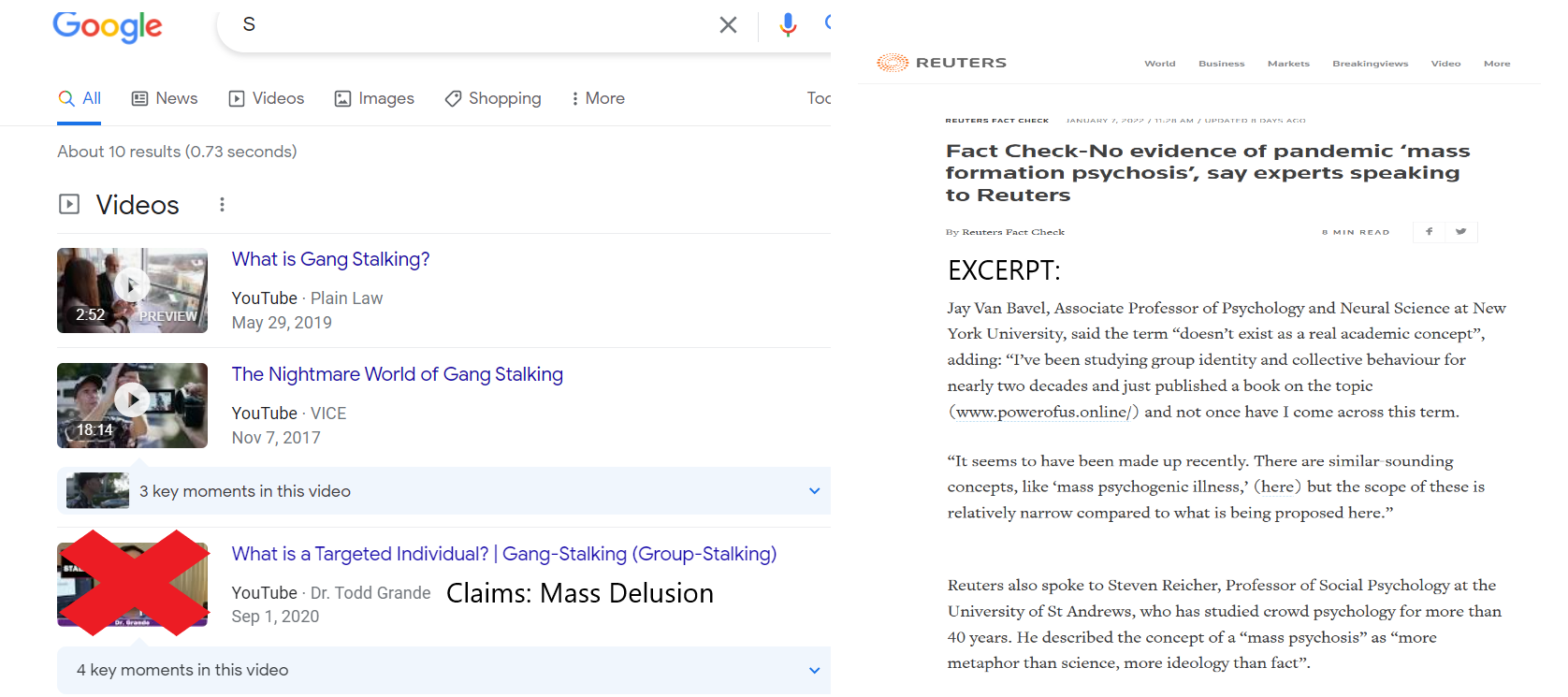Viewport: 1568px width, 697px height.
Task: Open the Reuters More menu
Action: (1497, 64)
